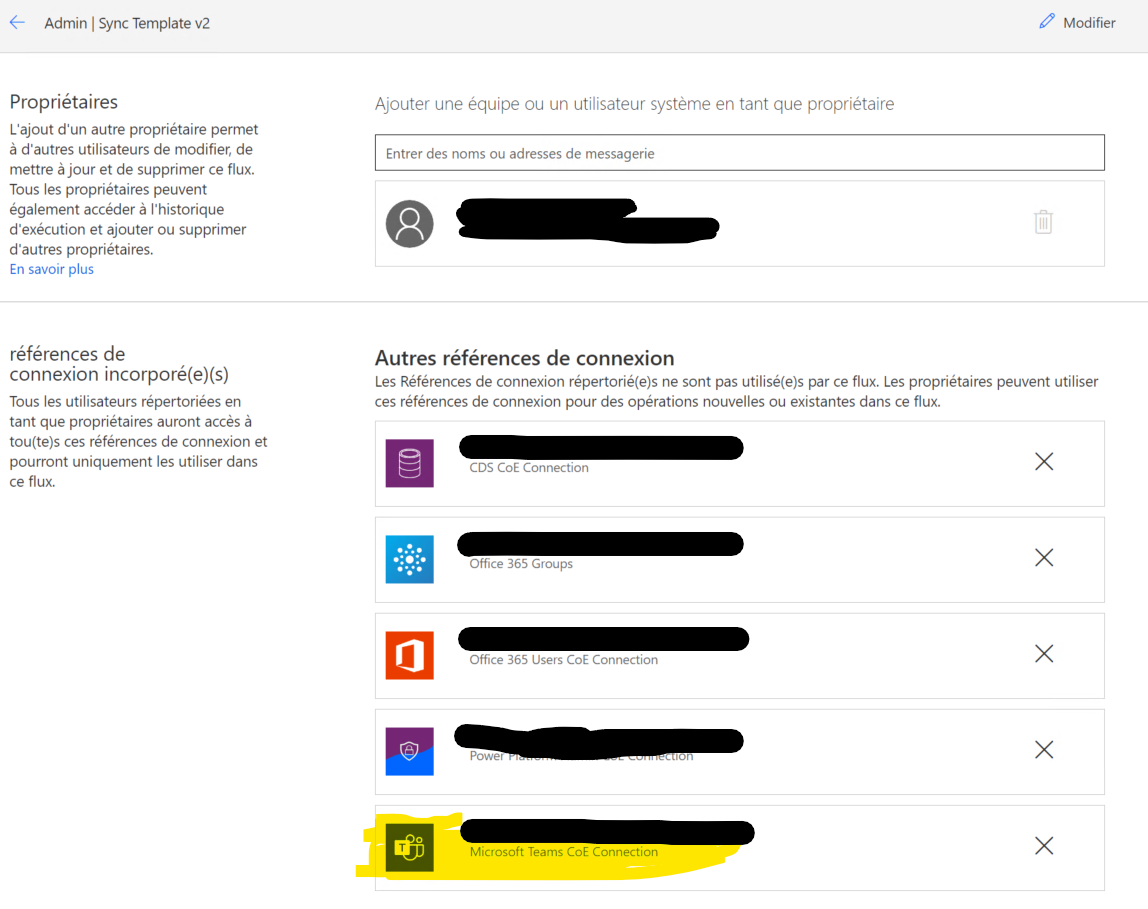Select the Office 365 Groups label
The image size is (1148, 909).
521,564
